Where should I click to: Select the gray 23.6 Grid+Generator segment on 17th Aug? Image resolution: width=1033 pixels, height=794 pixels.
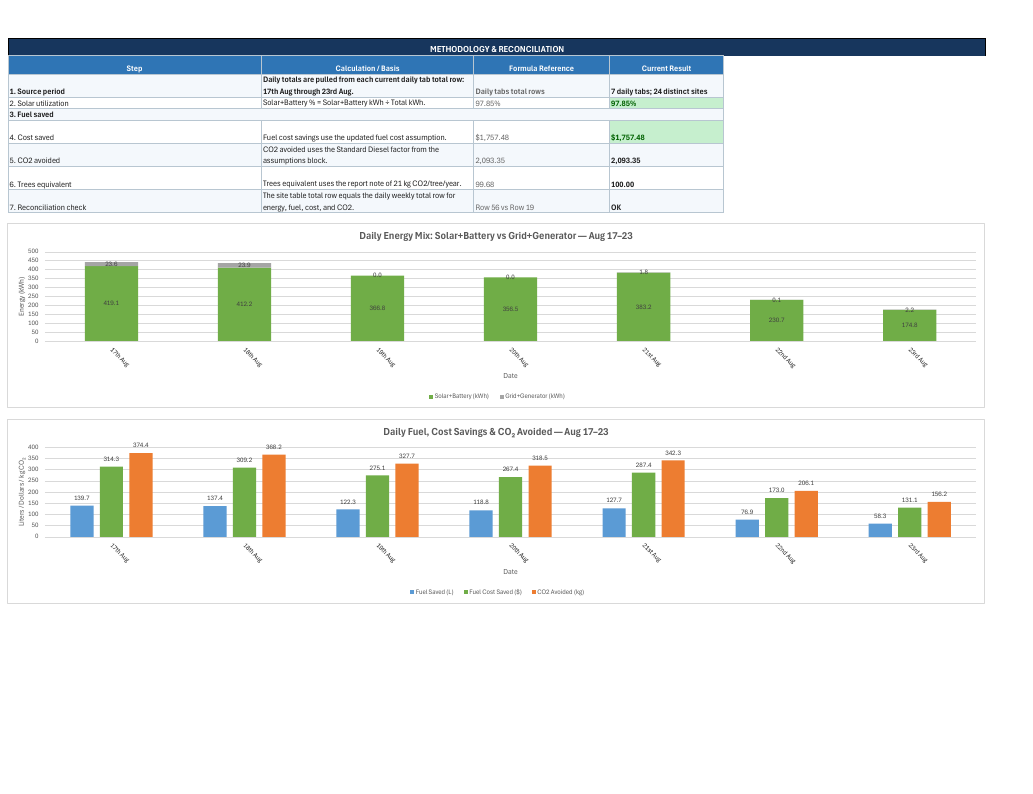[x=111, y=264]
